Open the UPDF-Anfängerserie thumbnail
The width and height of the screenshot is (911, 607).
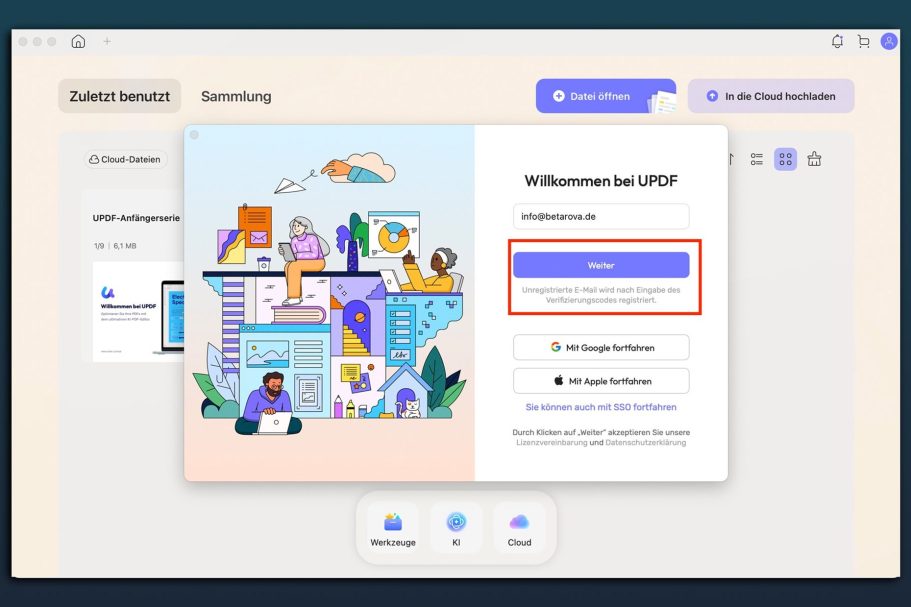138,311
